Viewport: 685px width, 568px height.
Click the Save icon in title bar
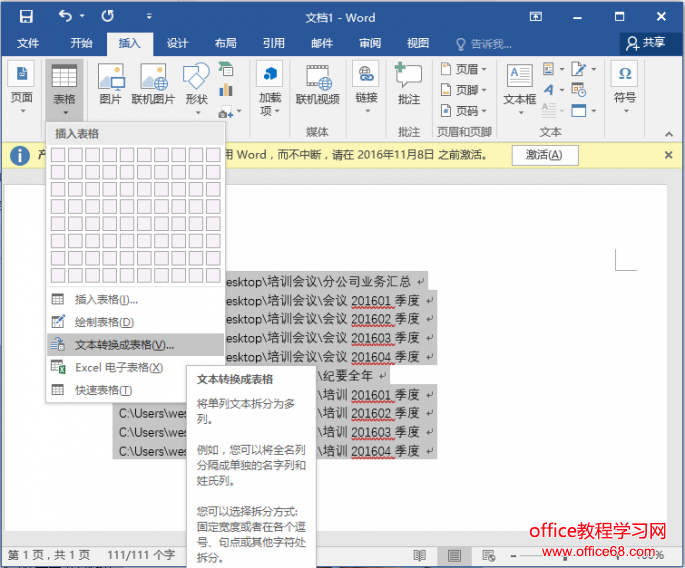pyautogui.click(x=26, y=16)
